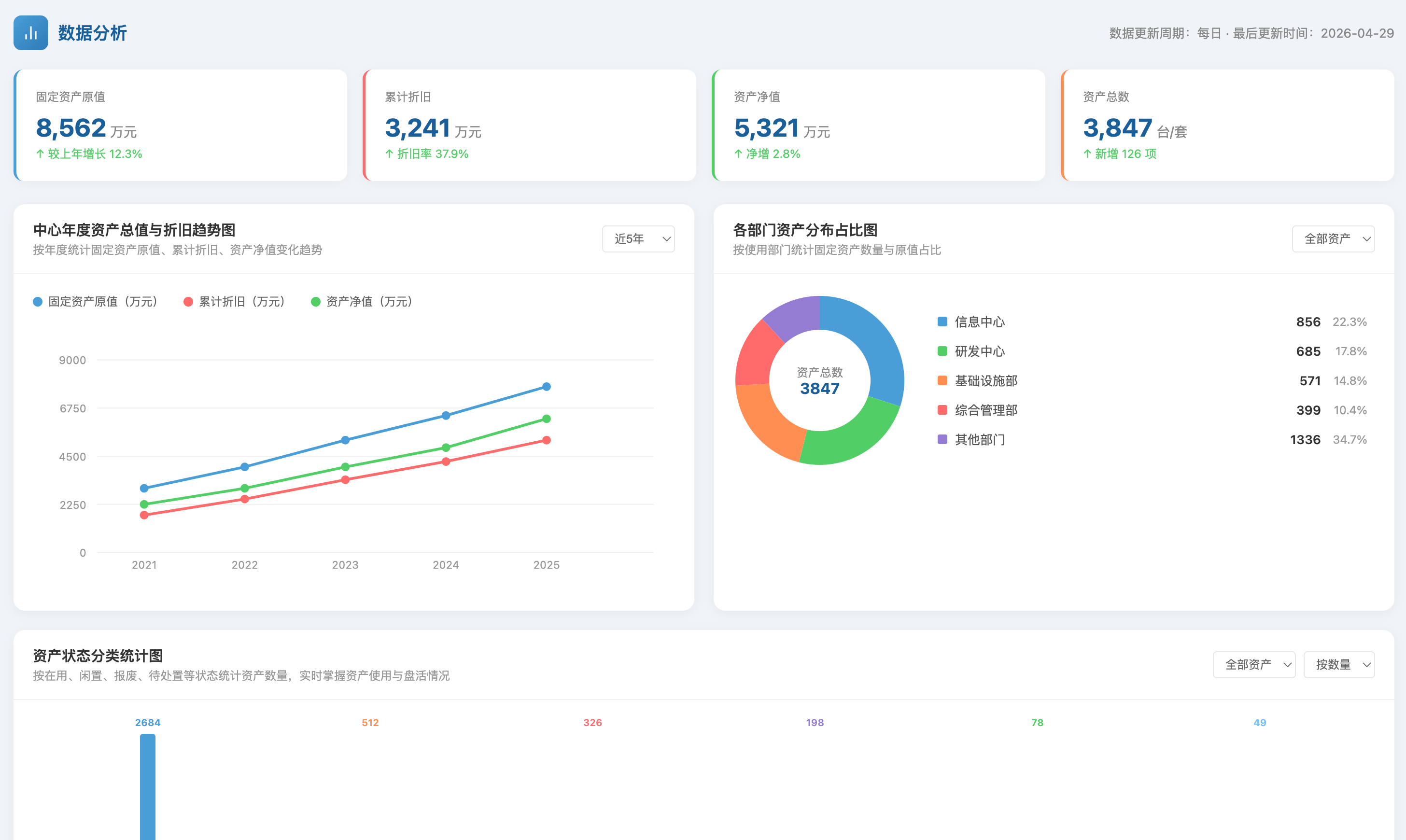Click the red 326 bar value label
Image resolution: width=1406 pixels, height=840 pixels.
592,723
